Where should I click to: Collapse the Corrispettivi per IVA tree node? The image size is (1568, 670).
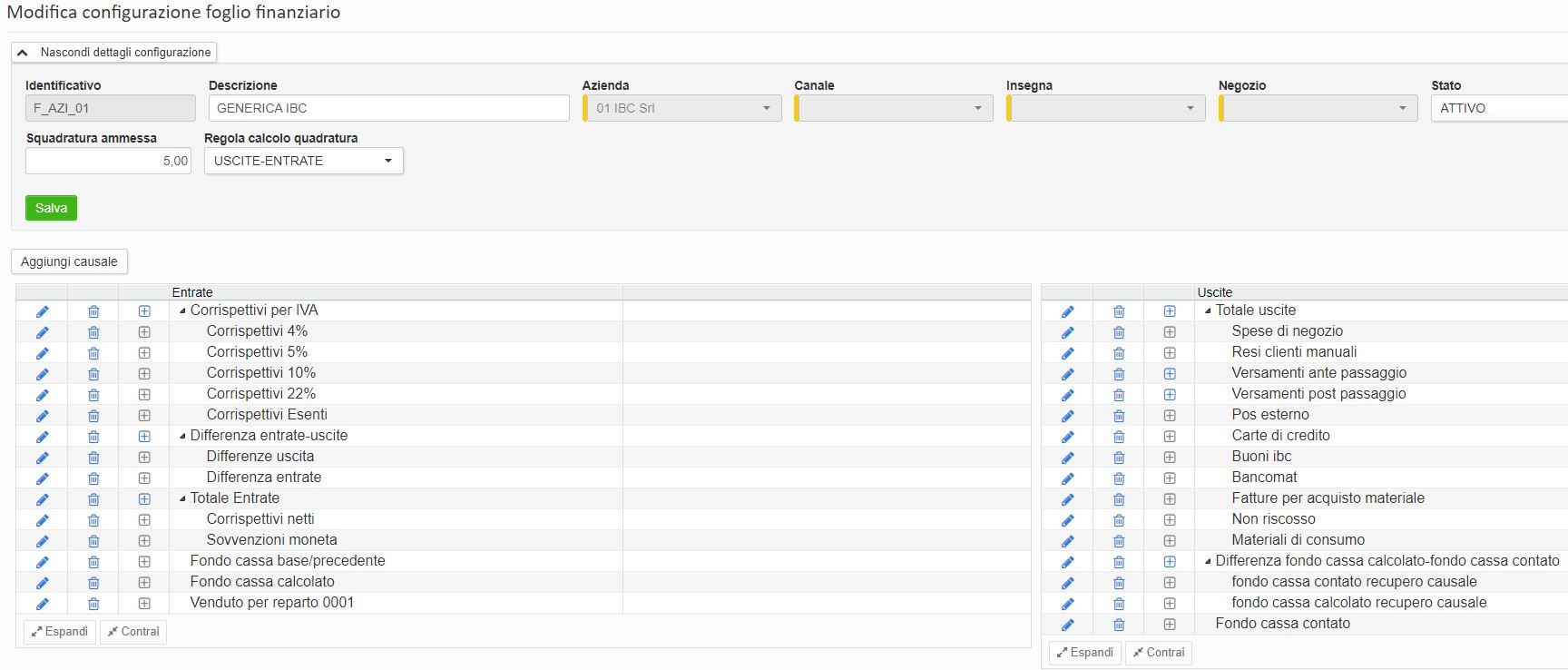point(182,310)
